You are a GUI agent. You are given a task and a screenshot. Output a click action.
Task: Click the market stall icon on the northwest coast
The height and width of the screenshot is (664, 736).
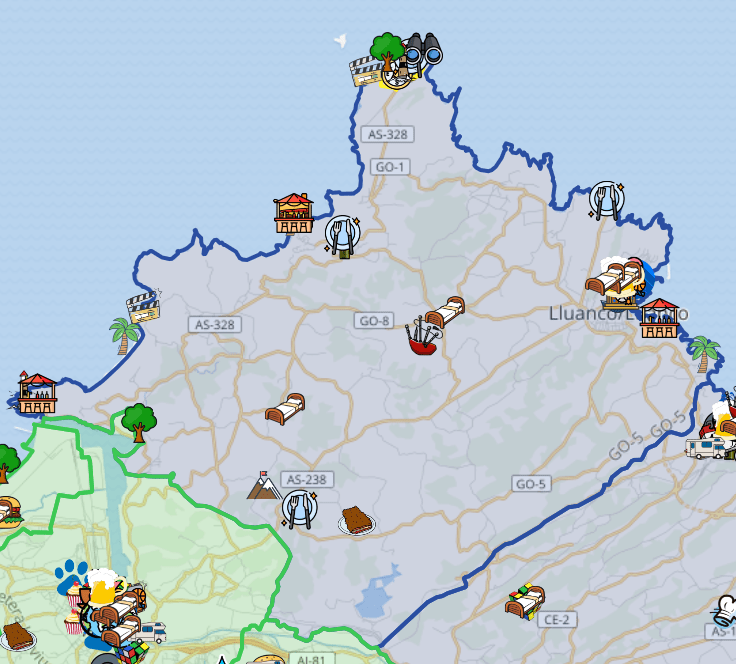(x=294, y=213)
